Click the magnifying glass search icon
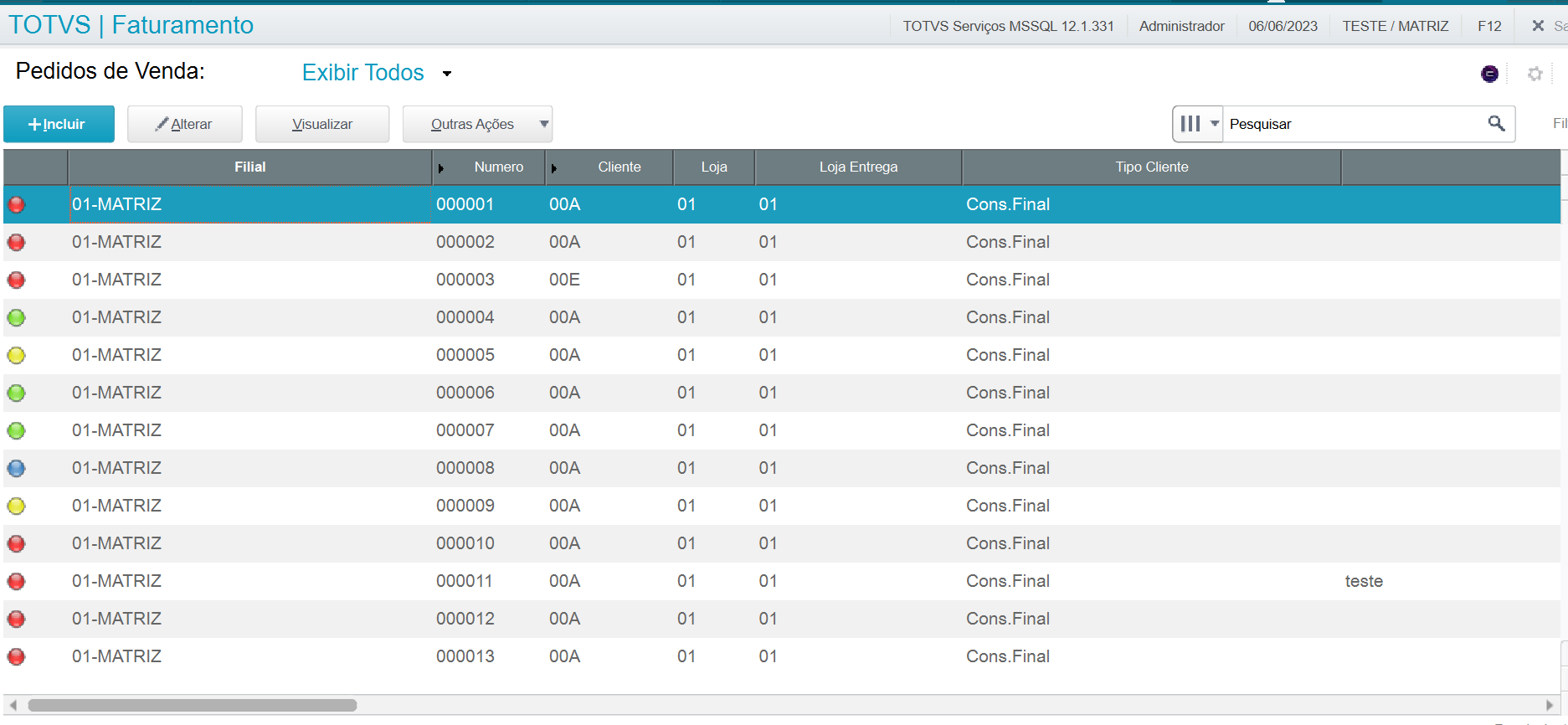Screen dimensions: 1568x725 (x=1496, y=124)
